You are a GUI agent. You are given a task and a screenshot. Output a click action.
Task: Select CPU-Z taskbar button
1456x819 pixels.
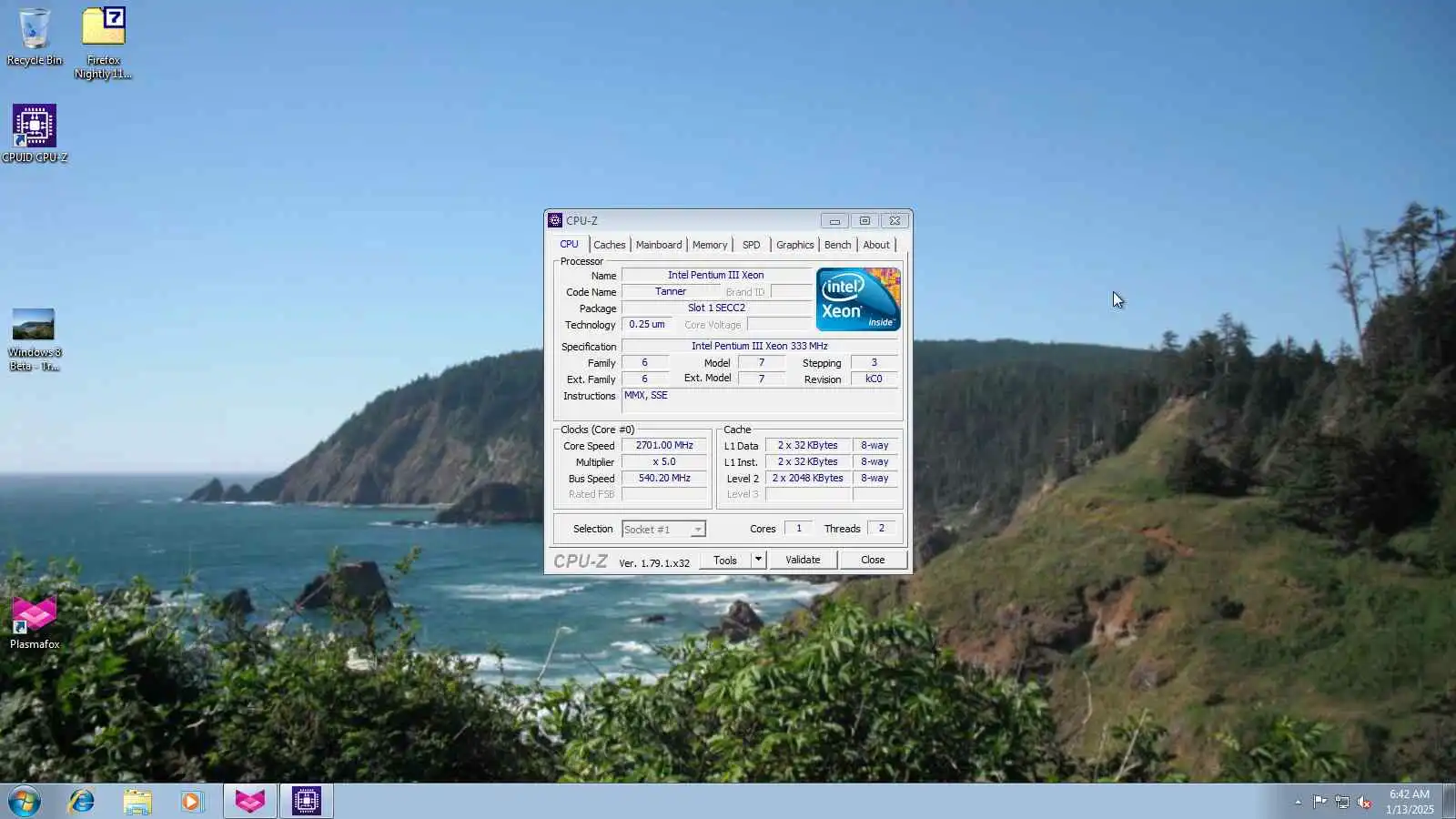tap(307, 802)
